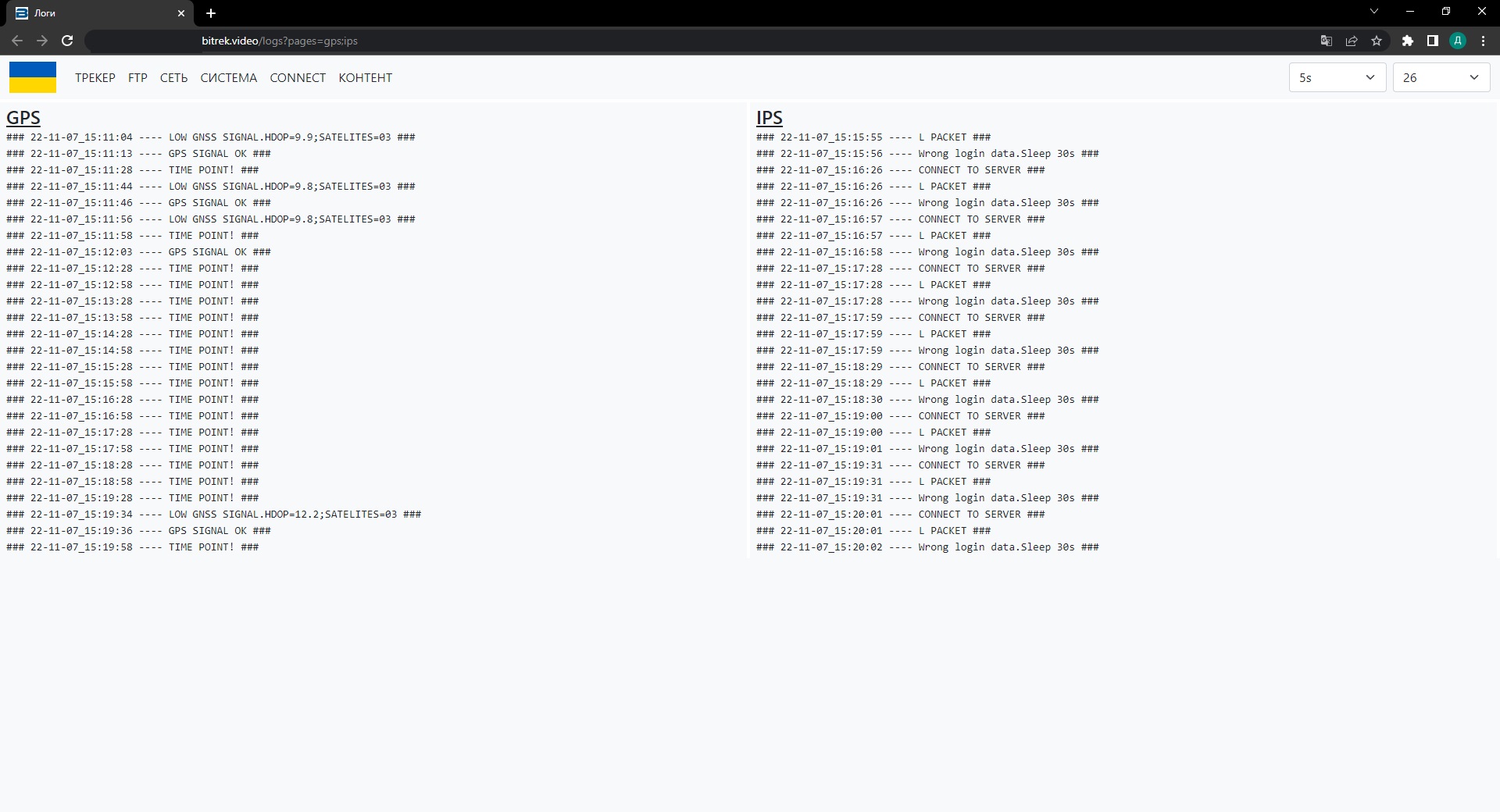Click the Ukrainian flag logo
Viewport: 1500px width, 812px height.
click(x=33, y=77)
